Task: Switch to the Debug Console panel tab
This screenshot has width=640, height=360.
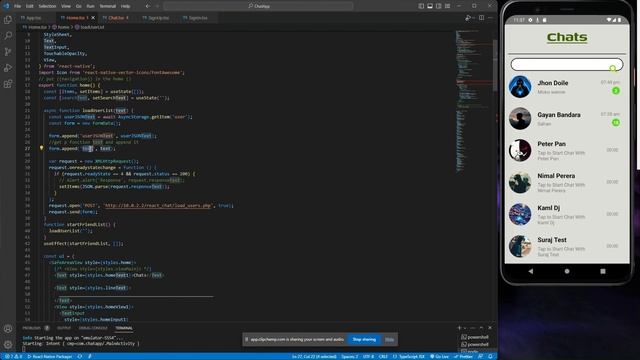Action: pyautogui.click(x=93, y=328)
